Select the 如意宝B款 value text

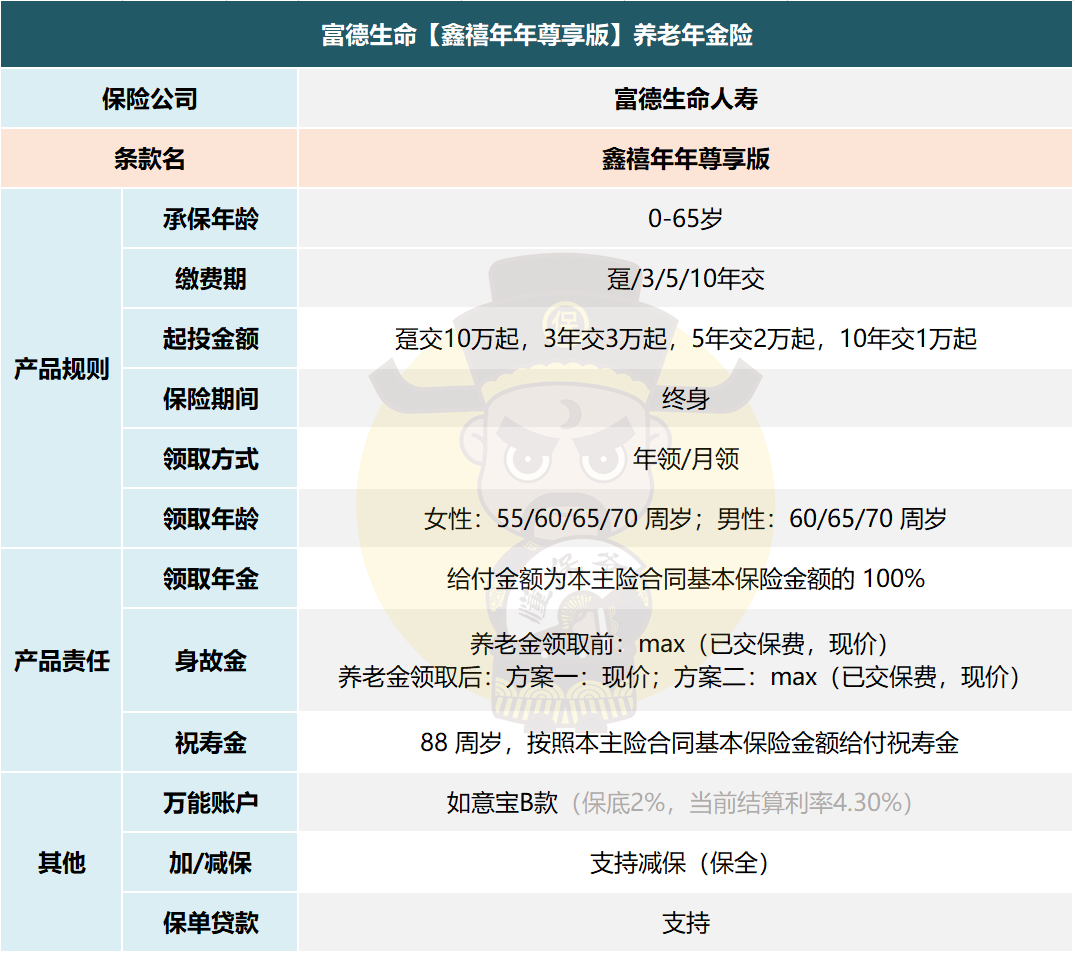tap(503, 803)
